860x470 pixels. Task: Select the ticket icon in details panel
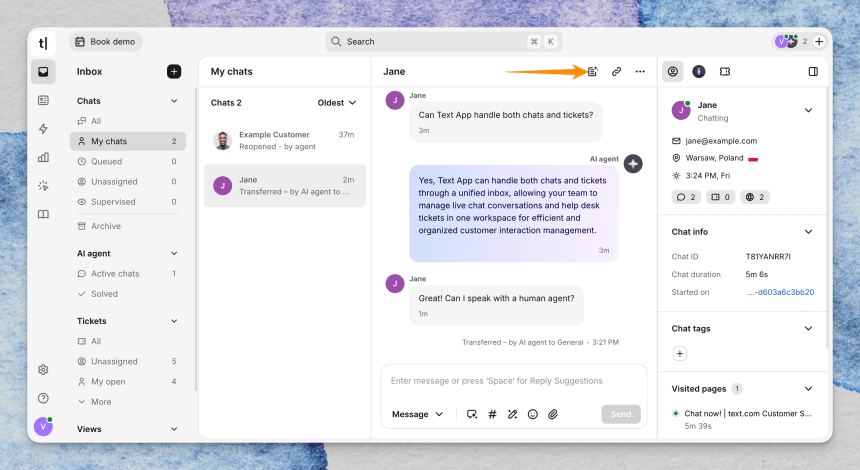click(x=725, y=71)
